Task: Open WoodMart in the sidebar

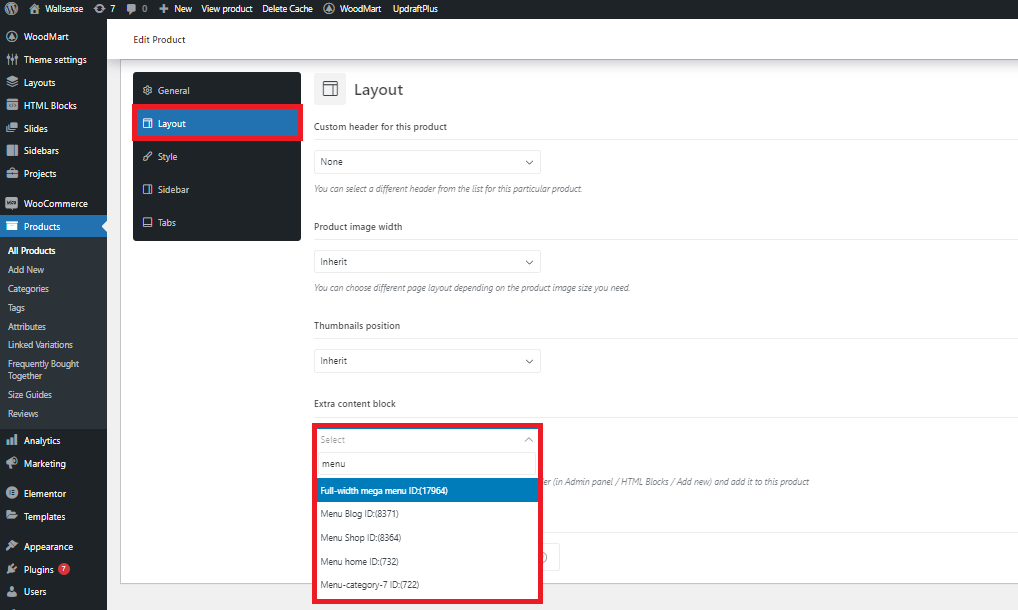Action: (x=53, y=36)
